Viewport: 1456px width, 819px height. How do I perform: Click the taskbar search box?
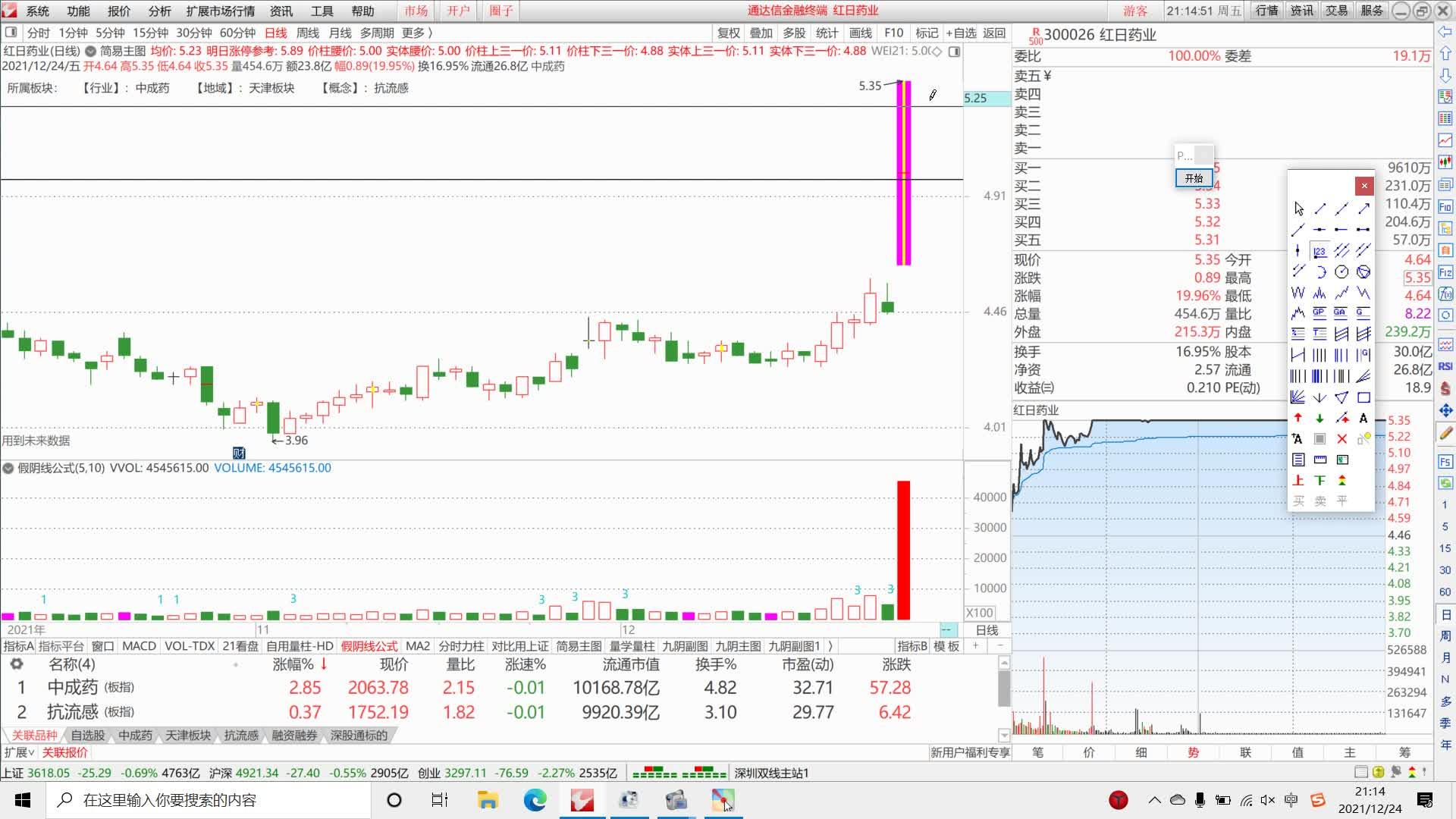tap(209, 800)
